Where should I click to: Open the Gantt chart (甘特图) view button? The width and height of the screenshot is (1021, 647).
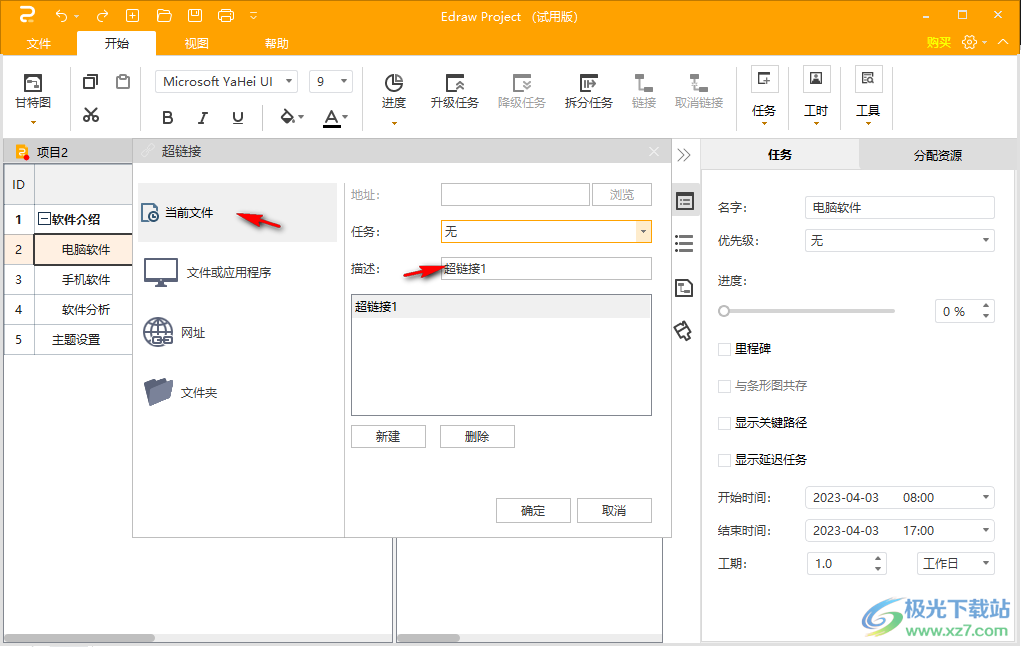pyautogui.click(x=33, y=99)
